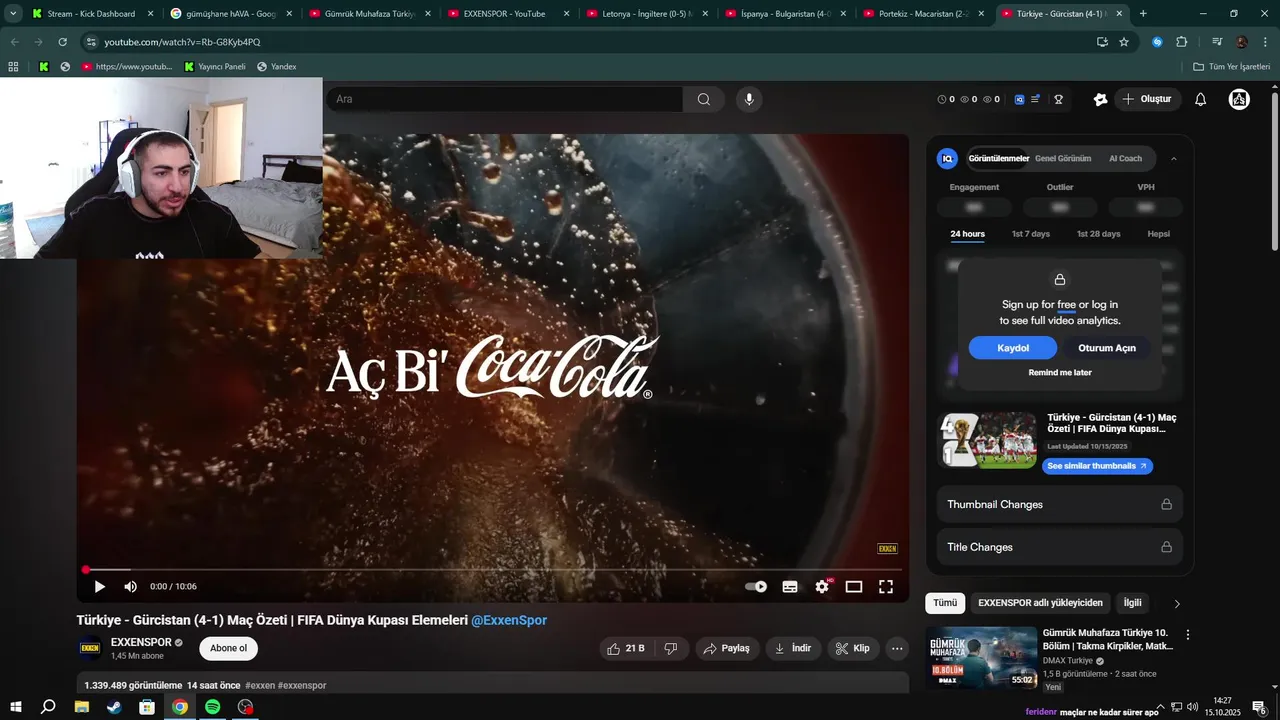The image size is (1280, 720).
Task: Open the AI Coach tab
Action: [x=1125, y=158]
